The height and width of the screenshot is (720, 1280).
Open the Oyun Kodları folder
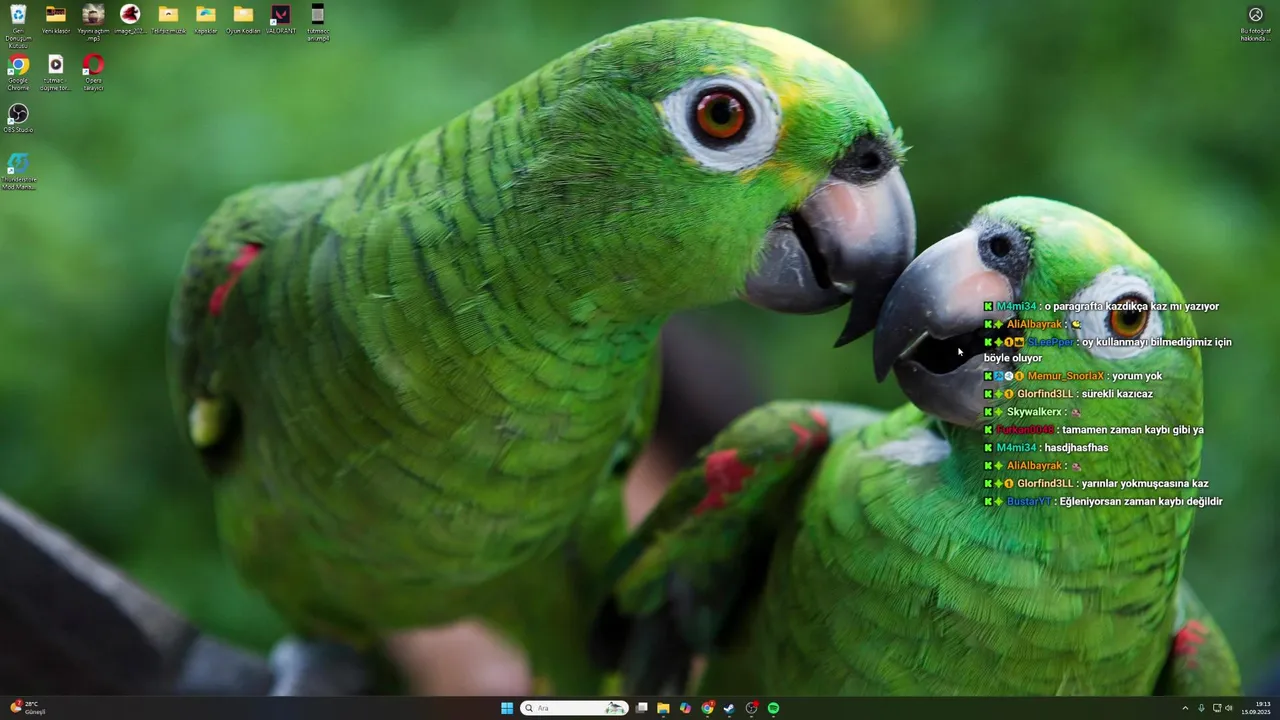point(243,20)
